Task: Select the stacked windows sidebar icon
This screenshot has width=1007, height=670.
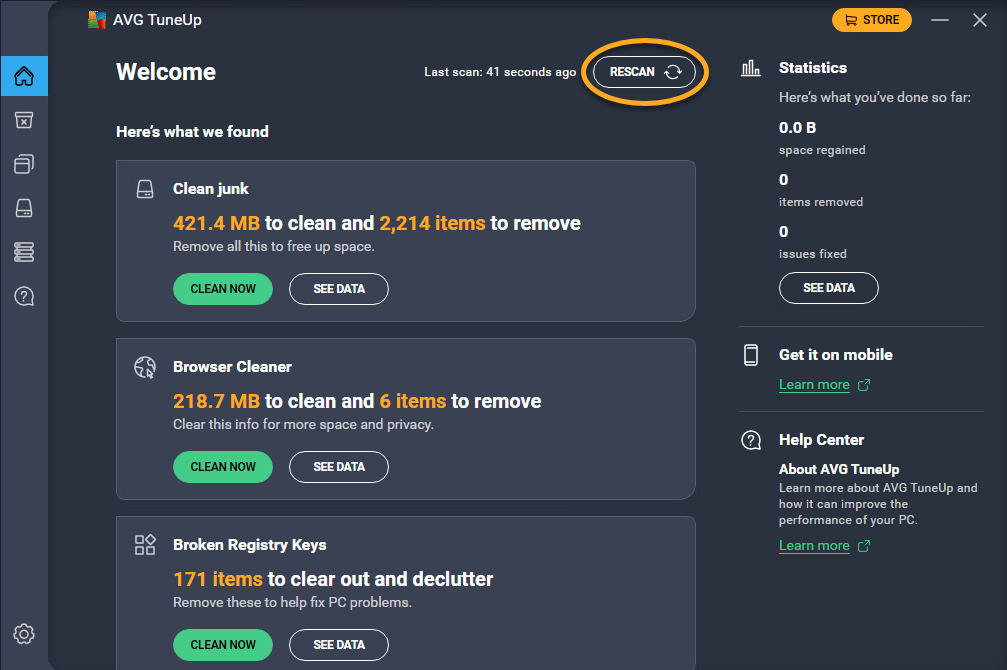Action: pos(24,164)
